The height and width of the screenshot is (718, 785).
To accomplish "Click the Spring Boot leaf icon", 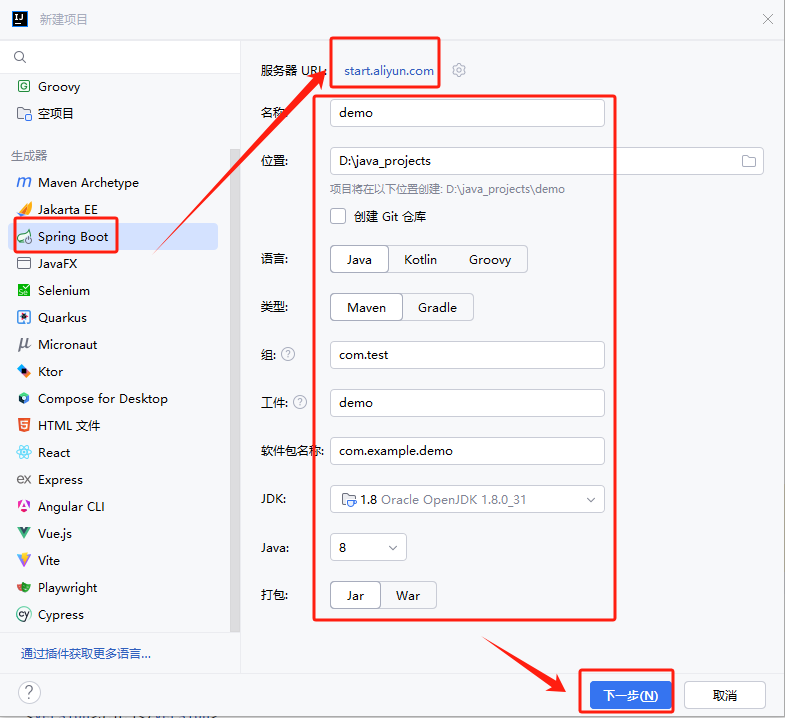I will coord(24,236).
